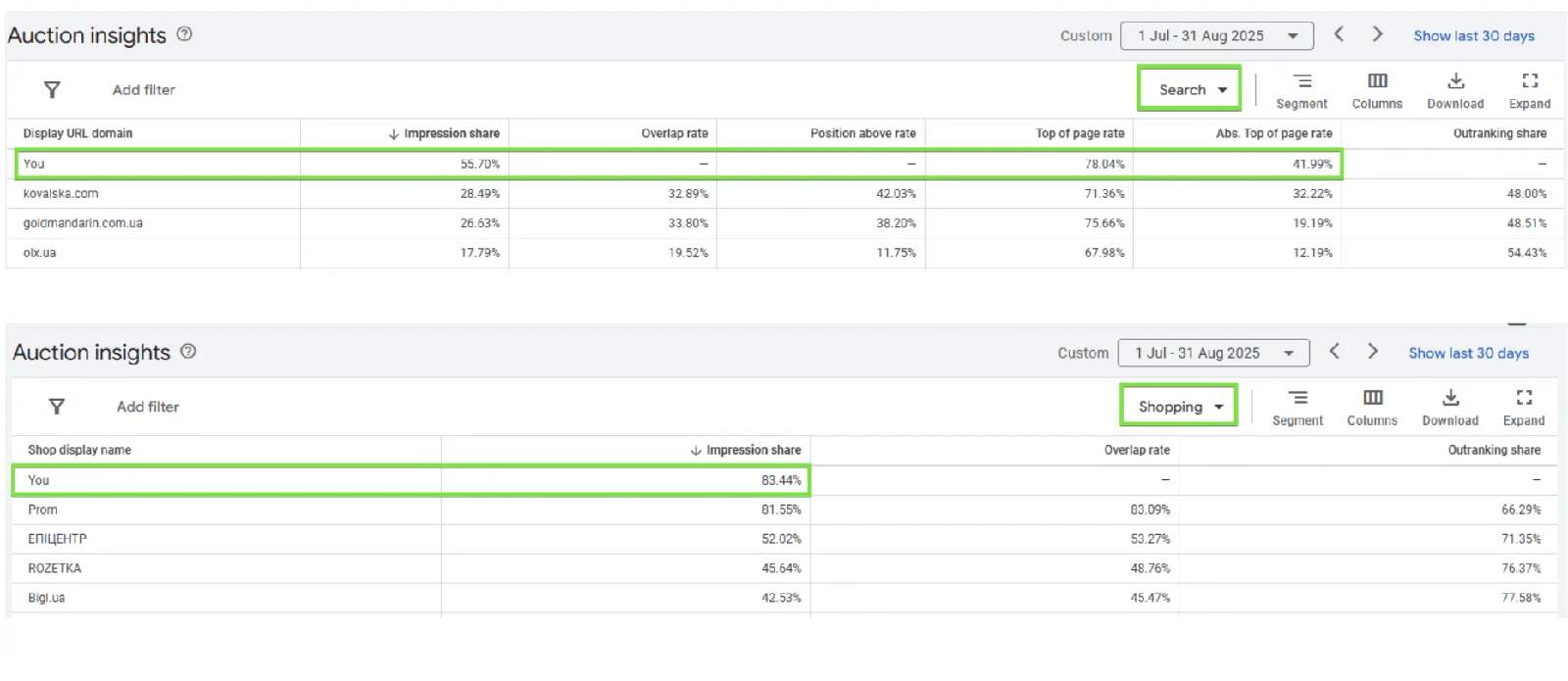Image resolution: width=1568 pixels, height=681 pixels.
Task: Click the filter funnel icon in the Search panel
Action: click(x=53, y=89)
